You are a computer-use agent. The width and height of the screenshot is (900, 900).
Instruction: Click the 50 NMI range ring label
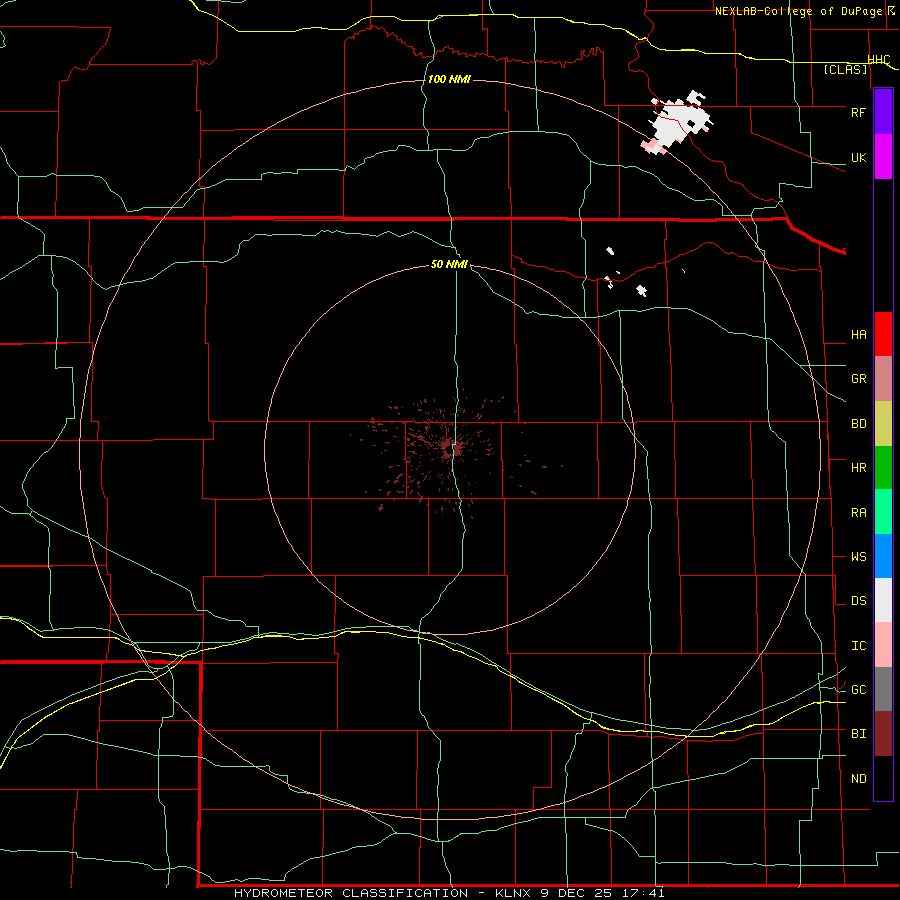click(x=449, y=264)
